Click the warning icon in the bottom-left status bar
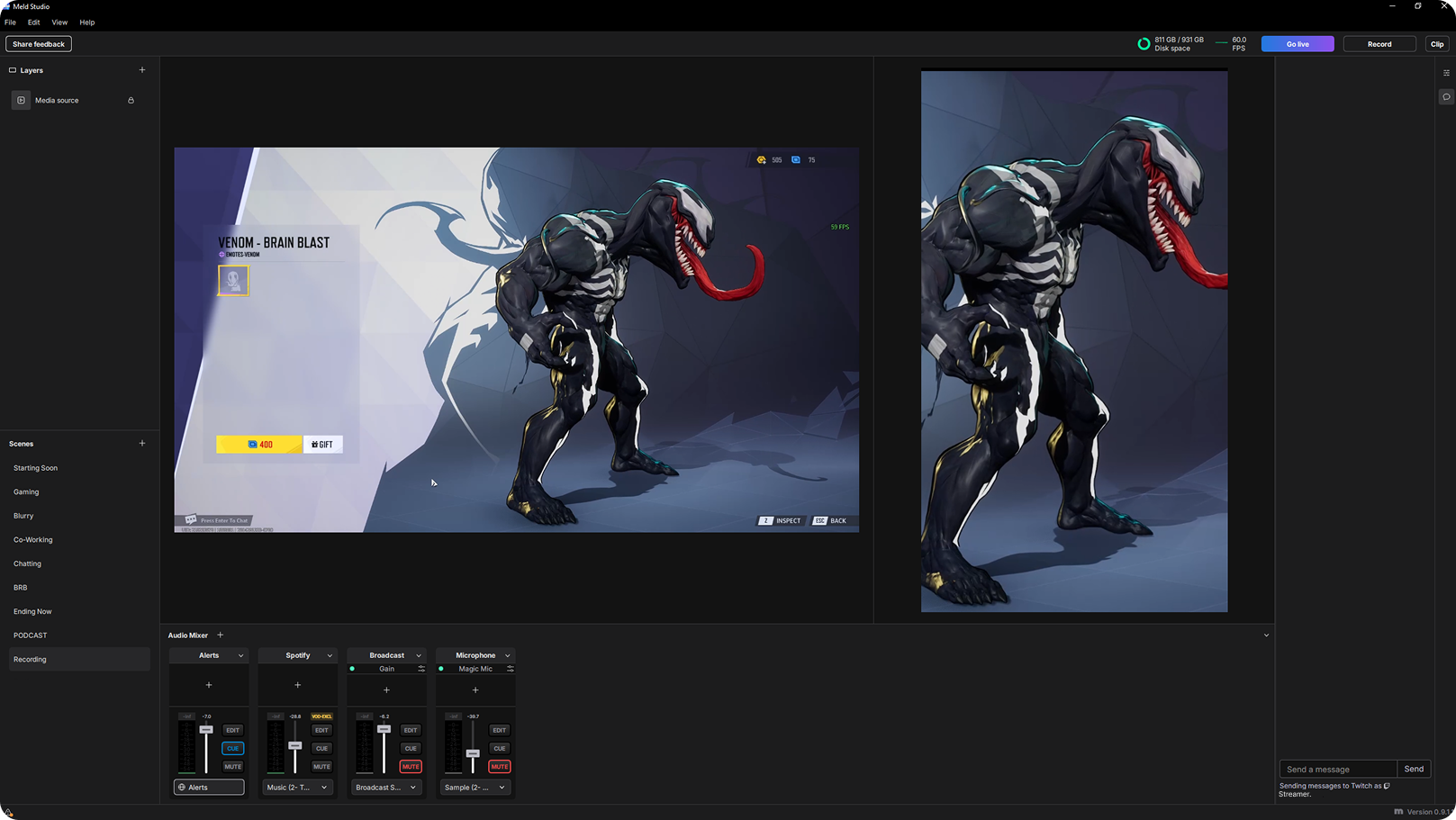The image size is (1456, 820). pyautogui.click(x=8, y=813)
